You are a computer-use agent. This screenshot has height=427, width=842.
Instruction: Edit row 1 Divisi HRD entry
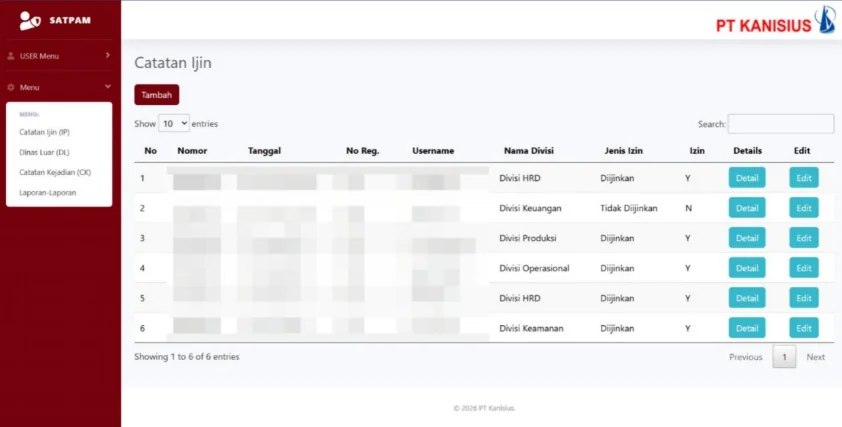(x=804, y=178)
